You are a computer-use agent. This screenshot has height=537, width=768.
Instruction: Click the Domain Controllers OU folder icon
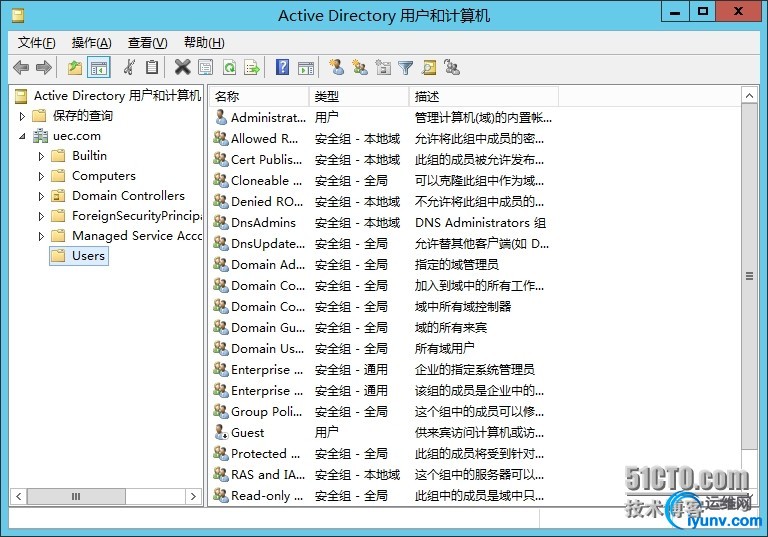(x=58, y=195)
